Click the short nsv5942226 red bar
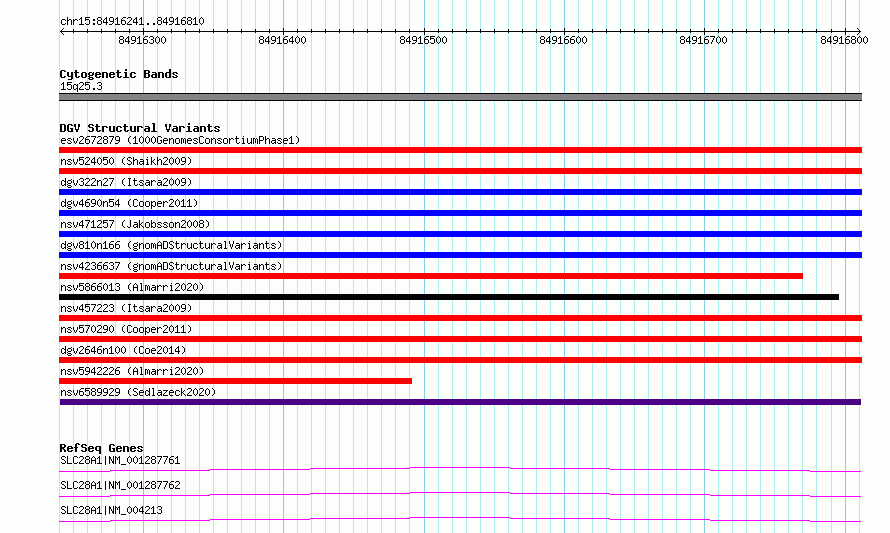 236,381
